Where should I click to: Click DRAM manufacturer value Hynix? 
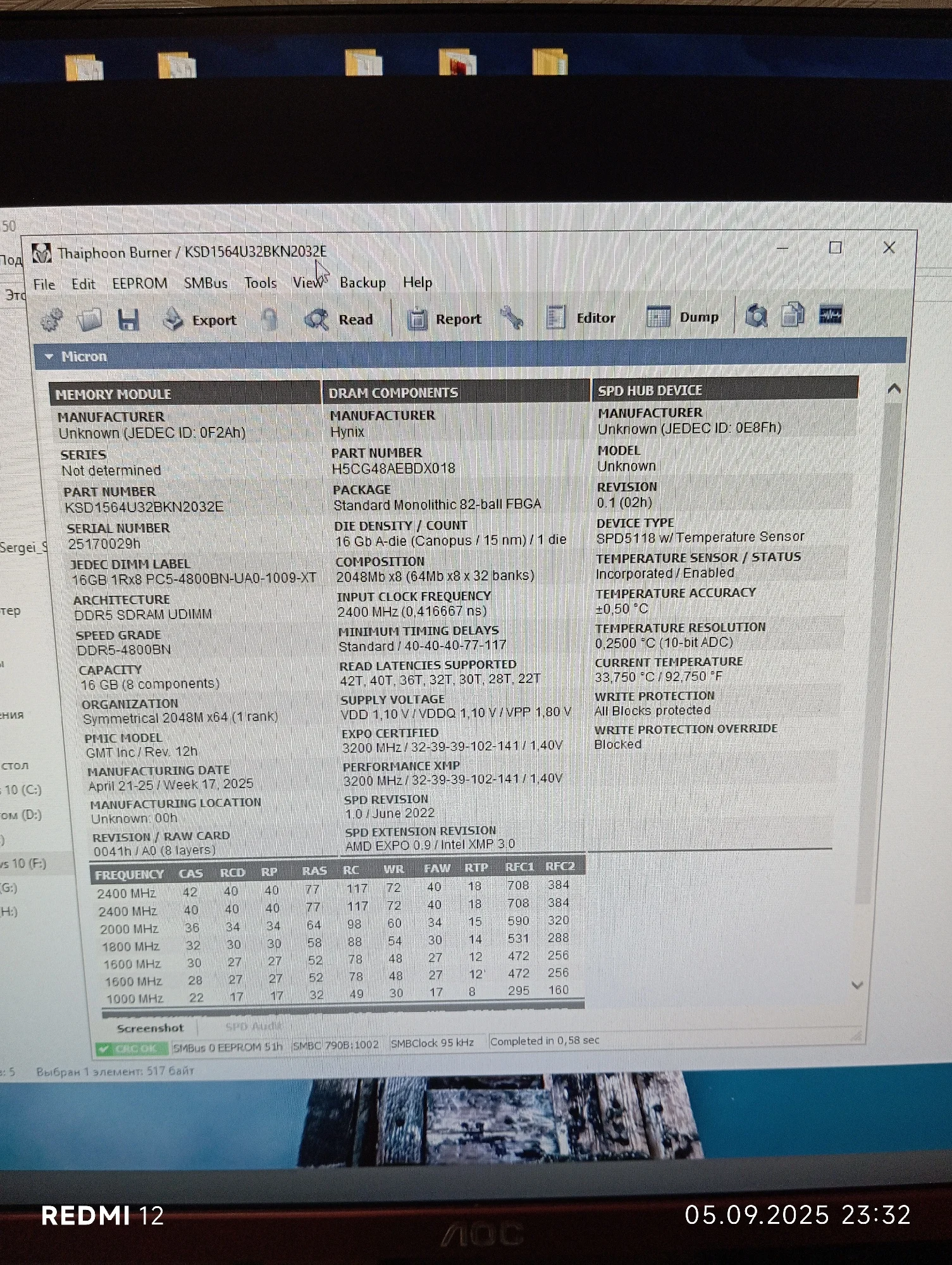(x=347, y=432)
